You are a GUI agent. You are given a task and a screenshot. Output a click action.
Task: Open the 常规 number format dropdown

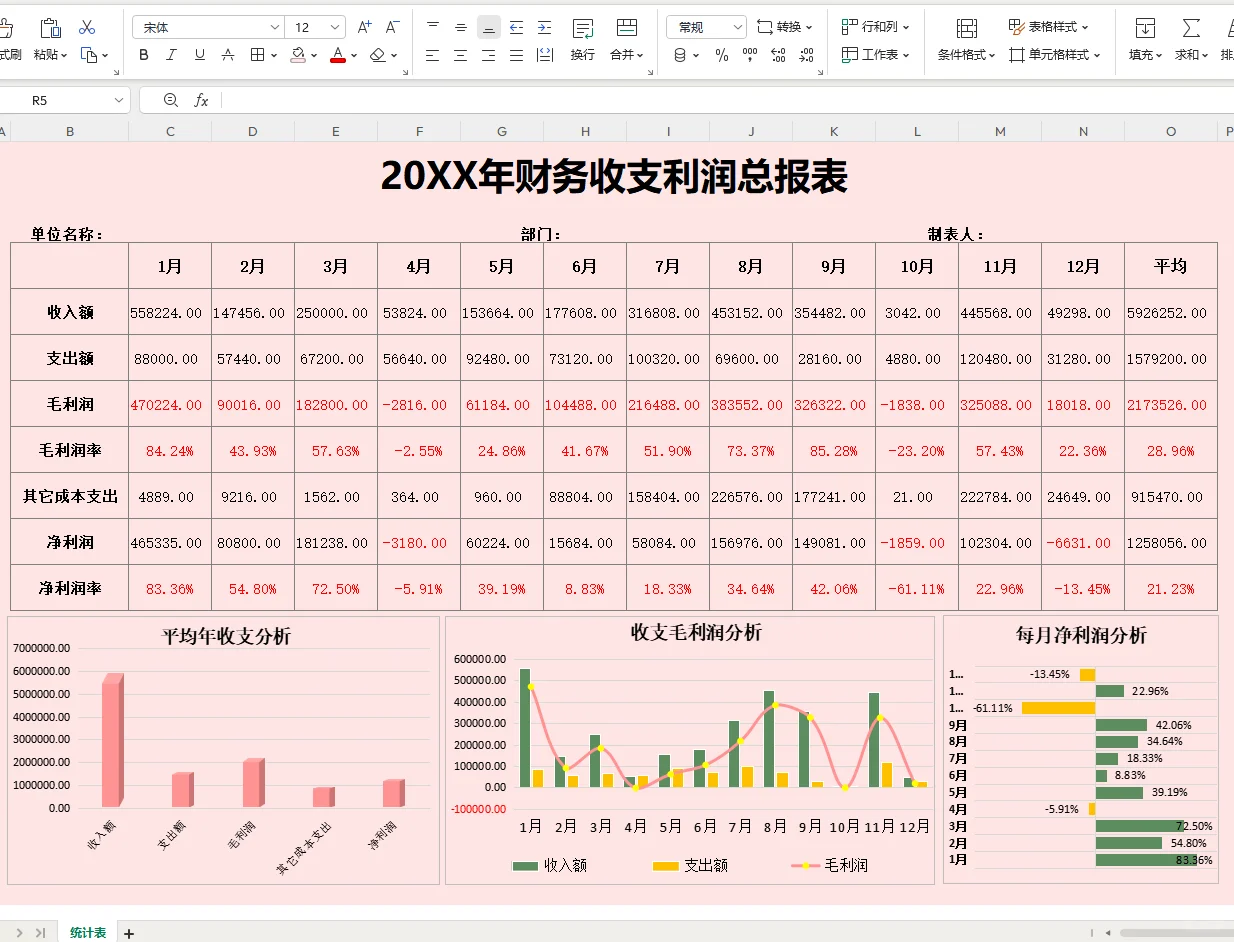coord(738,27)
